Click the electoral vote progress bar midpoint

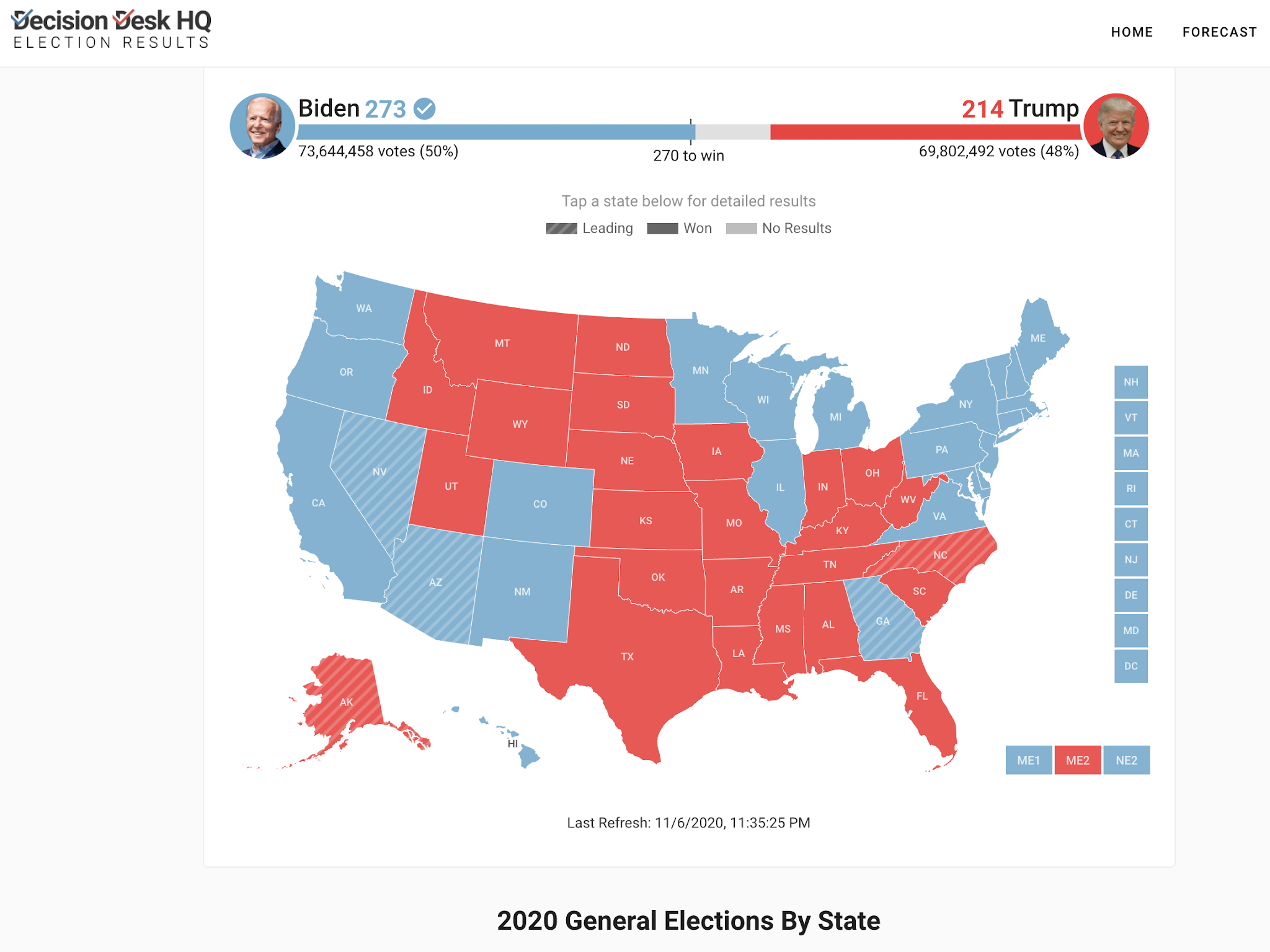click(690, 132)
